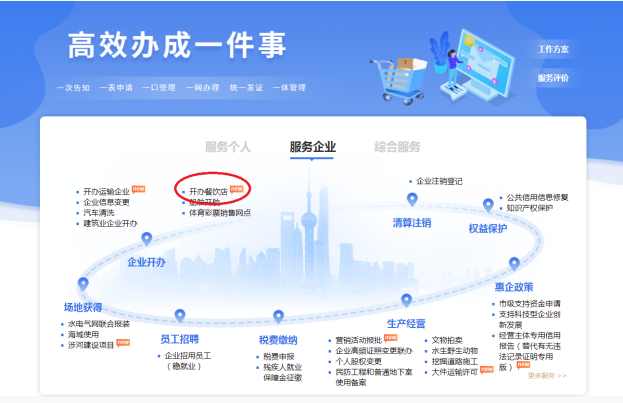The height and width of the screenshot is (403, 623).
Task: Open the 服务评价 button
Action: point(553,77)
